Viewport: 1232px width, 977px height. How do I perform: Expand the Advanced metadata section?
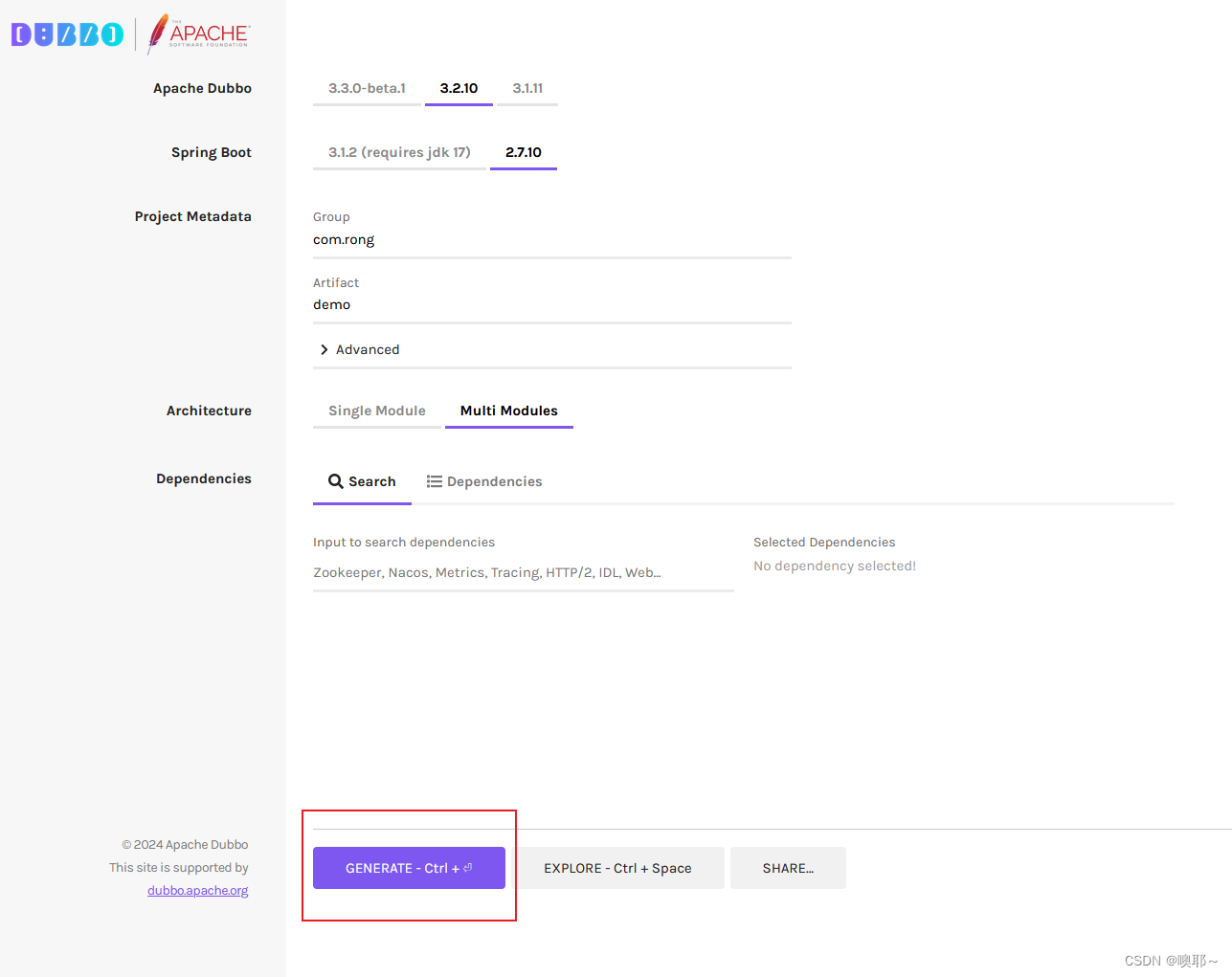(x=552, y=349)
